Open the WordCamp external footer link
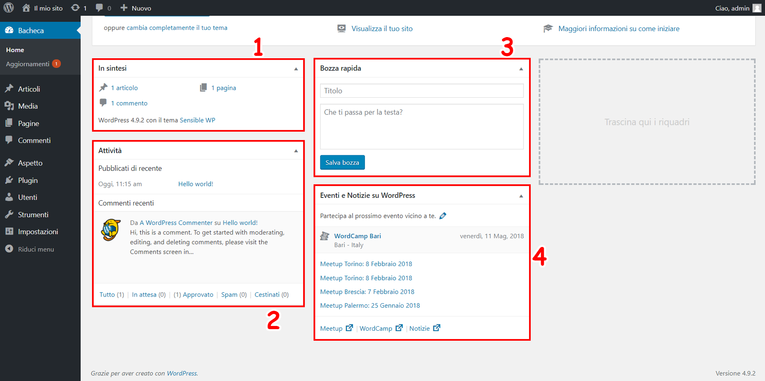 pyautogui.click(x=381, y=328)
